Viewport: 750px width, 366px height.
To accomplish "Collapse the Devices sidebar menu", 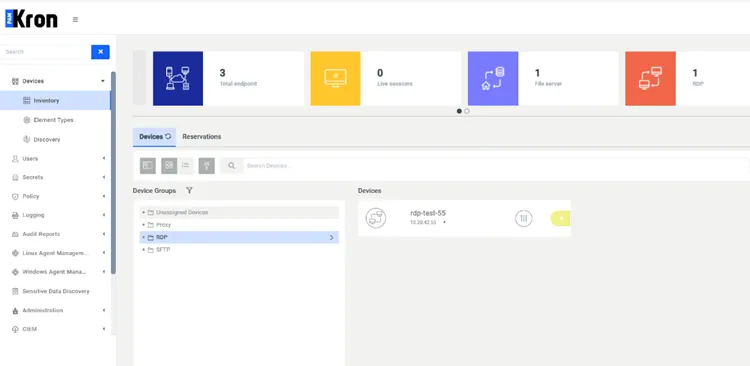I will pyautogui.click(x=55, y=81).
